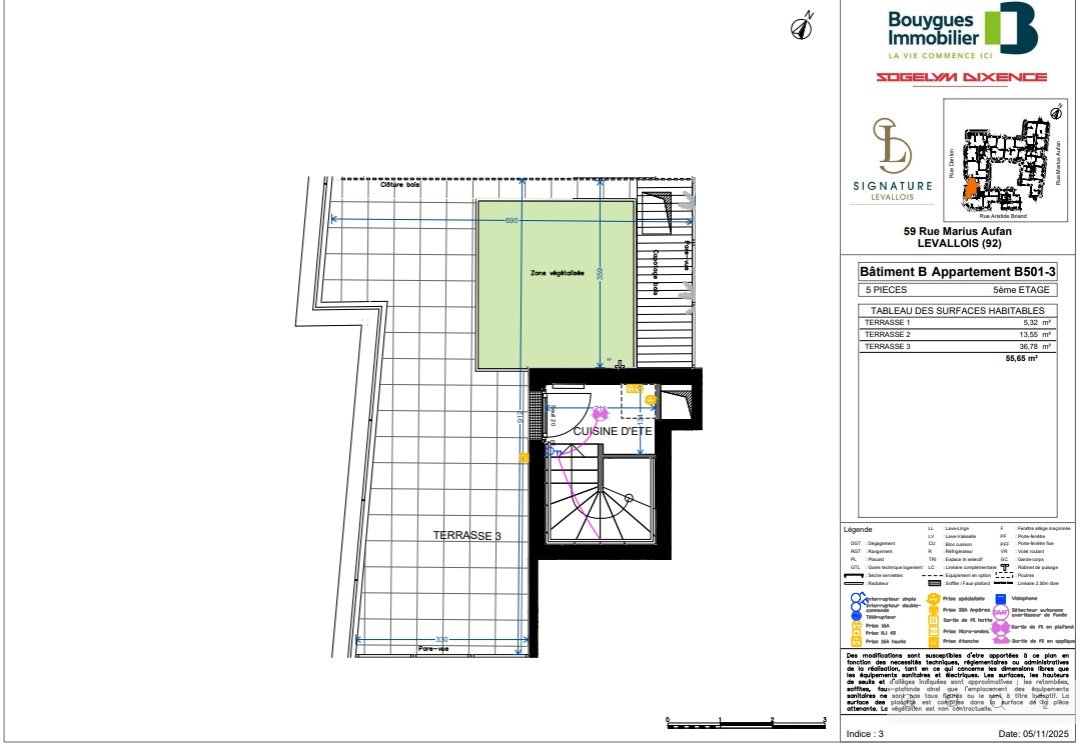
Task: Click the 59 Rue Marius Aufan address
Action: coord(957,231)
